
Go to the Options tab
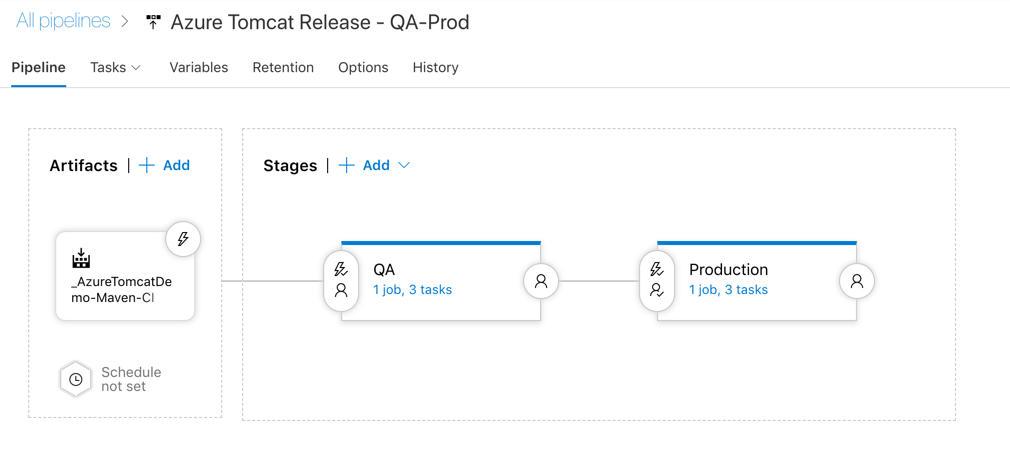[x=363, y=68]
